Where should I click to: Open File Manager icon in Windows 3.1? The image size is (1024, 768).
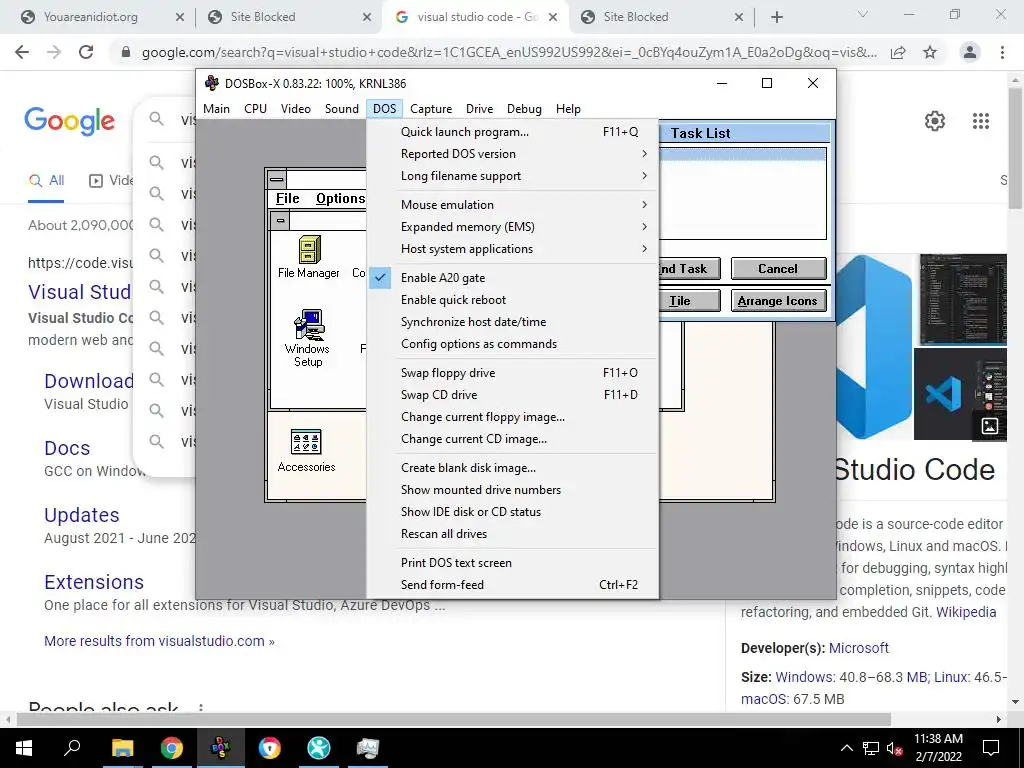point(309,257)
